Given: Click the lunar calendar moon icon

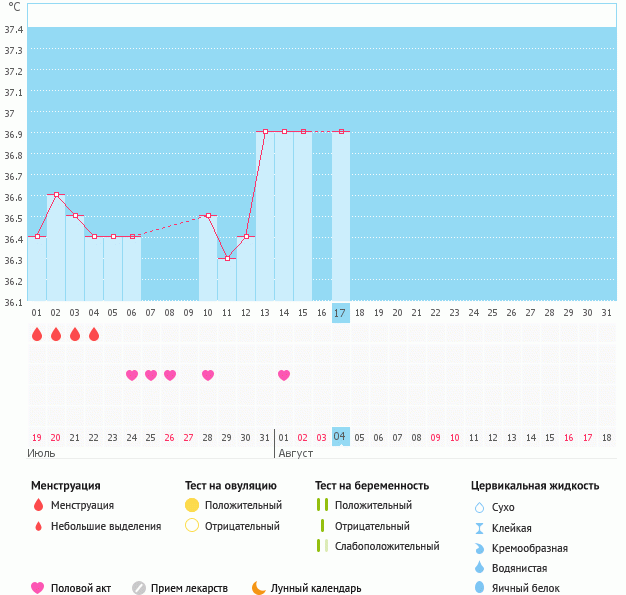Looking at the screenshot, I should tap(259, 588).
